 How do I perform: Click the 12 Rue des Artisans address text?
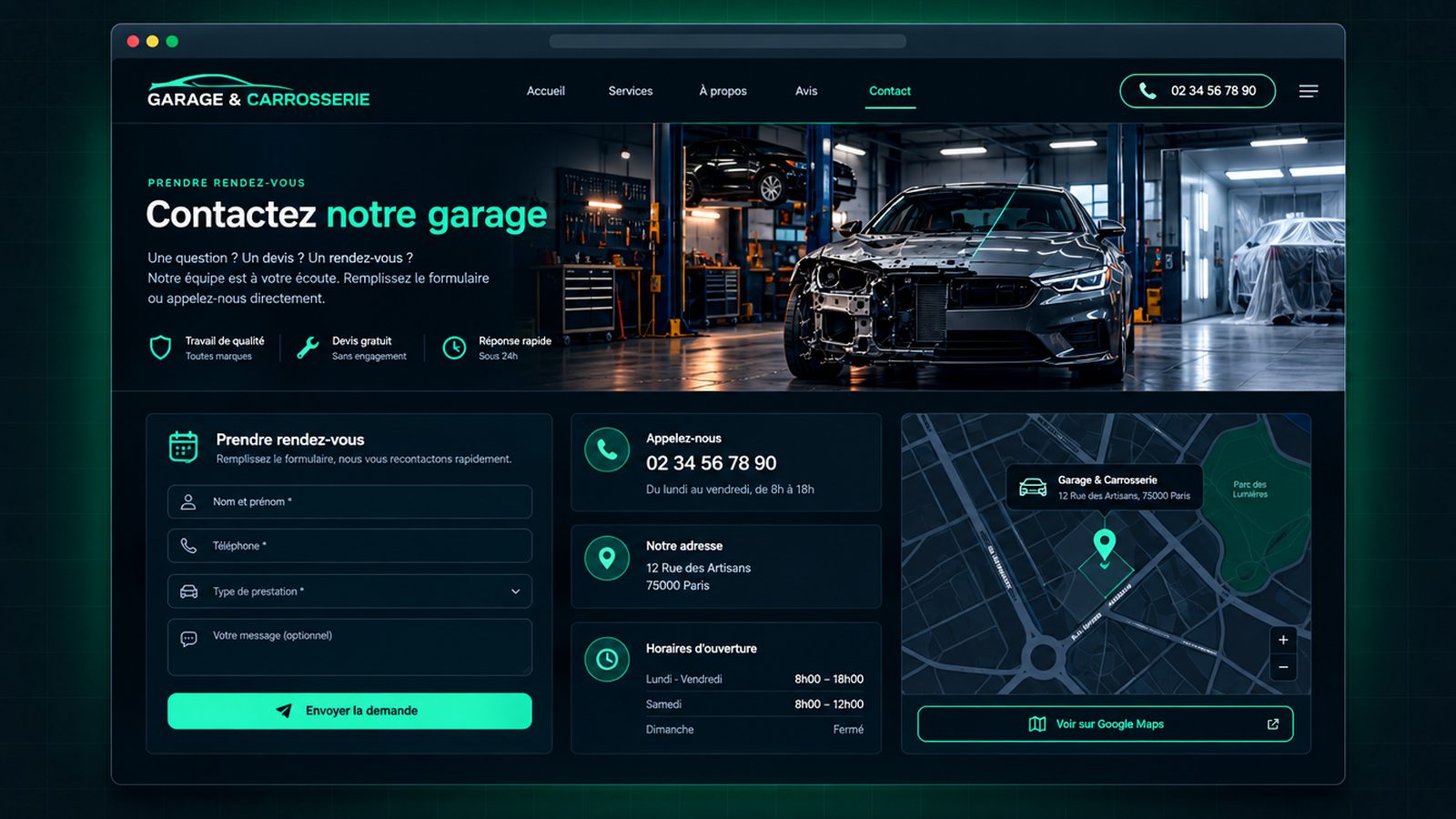[x=699, y=576]
